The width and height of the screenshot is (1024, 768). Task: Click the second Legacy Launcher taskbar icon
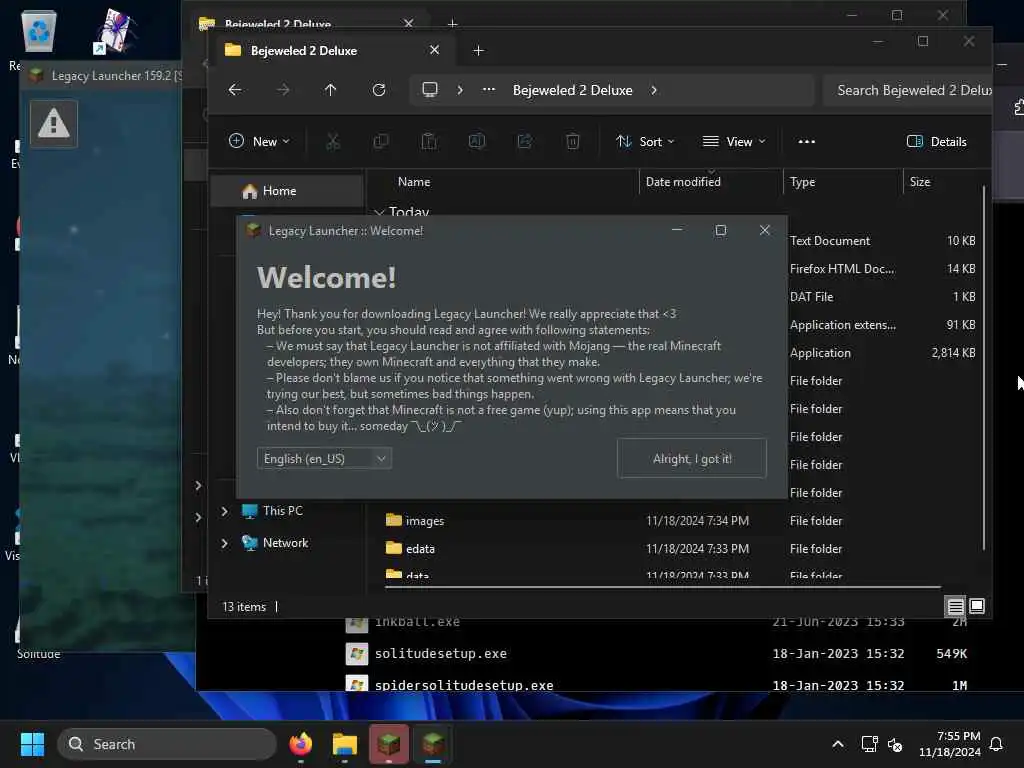click(433, 744)
